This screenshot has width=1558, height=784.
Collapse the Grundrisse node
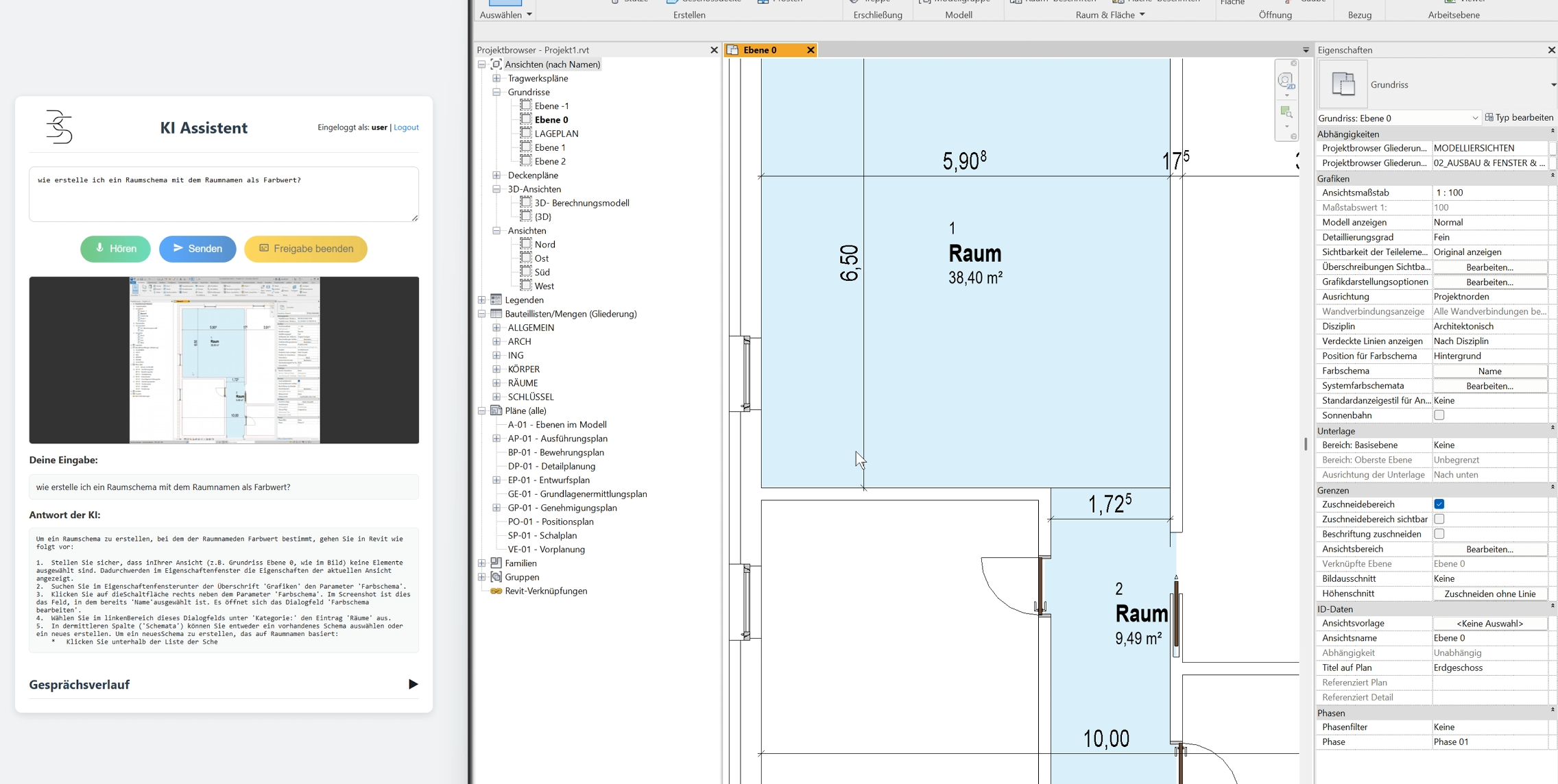496,92
